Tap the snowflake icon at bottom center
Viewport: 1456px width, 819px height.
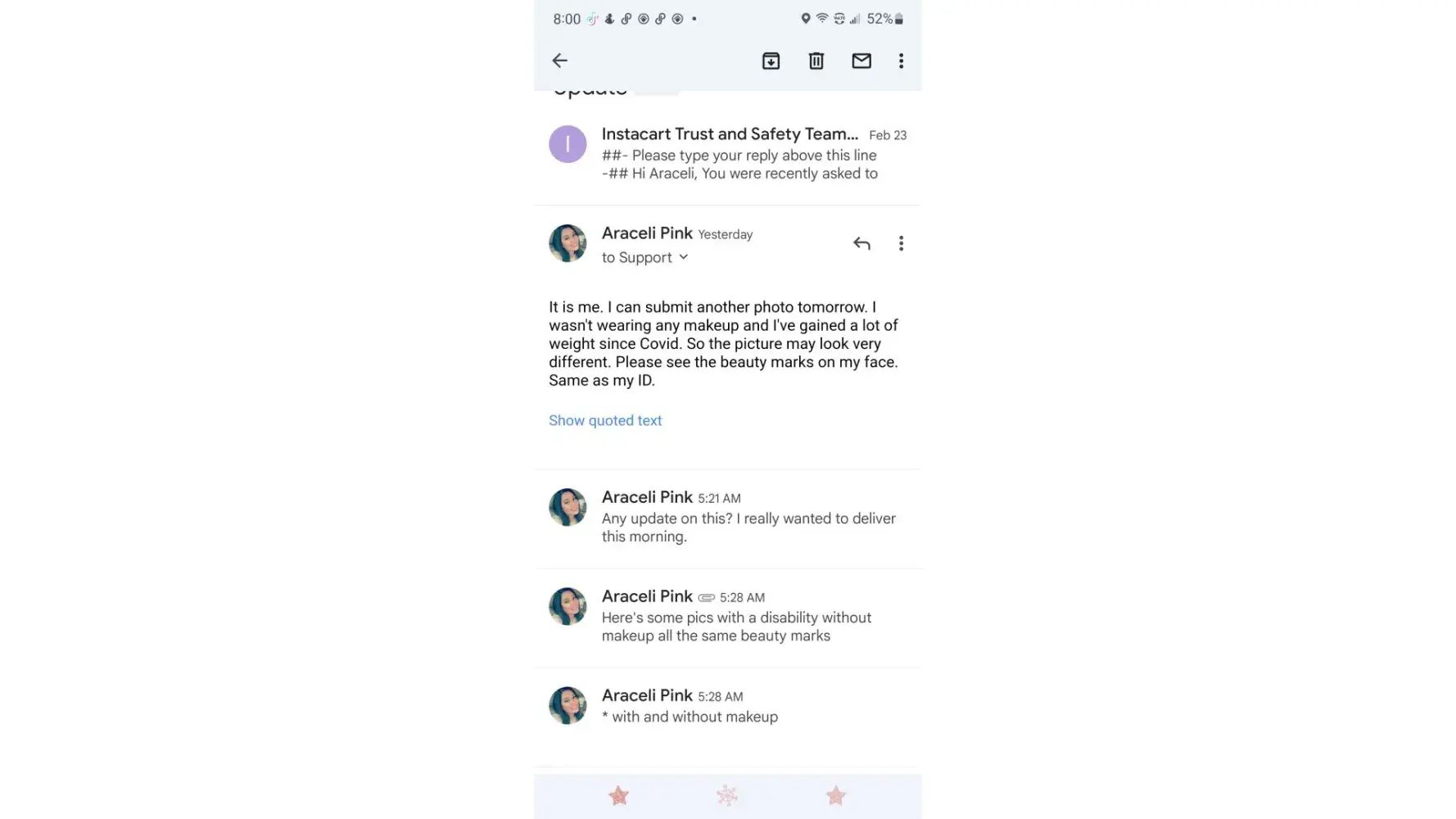pyautogui.click(x=727, y=795)
